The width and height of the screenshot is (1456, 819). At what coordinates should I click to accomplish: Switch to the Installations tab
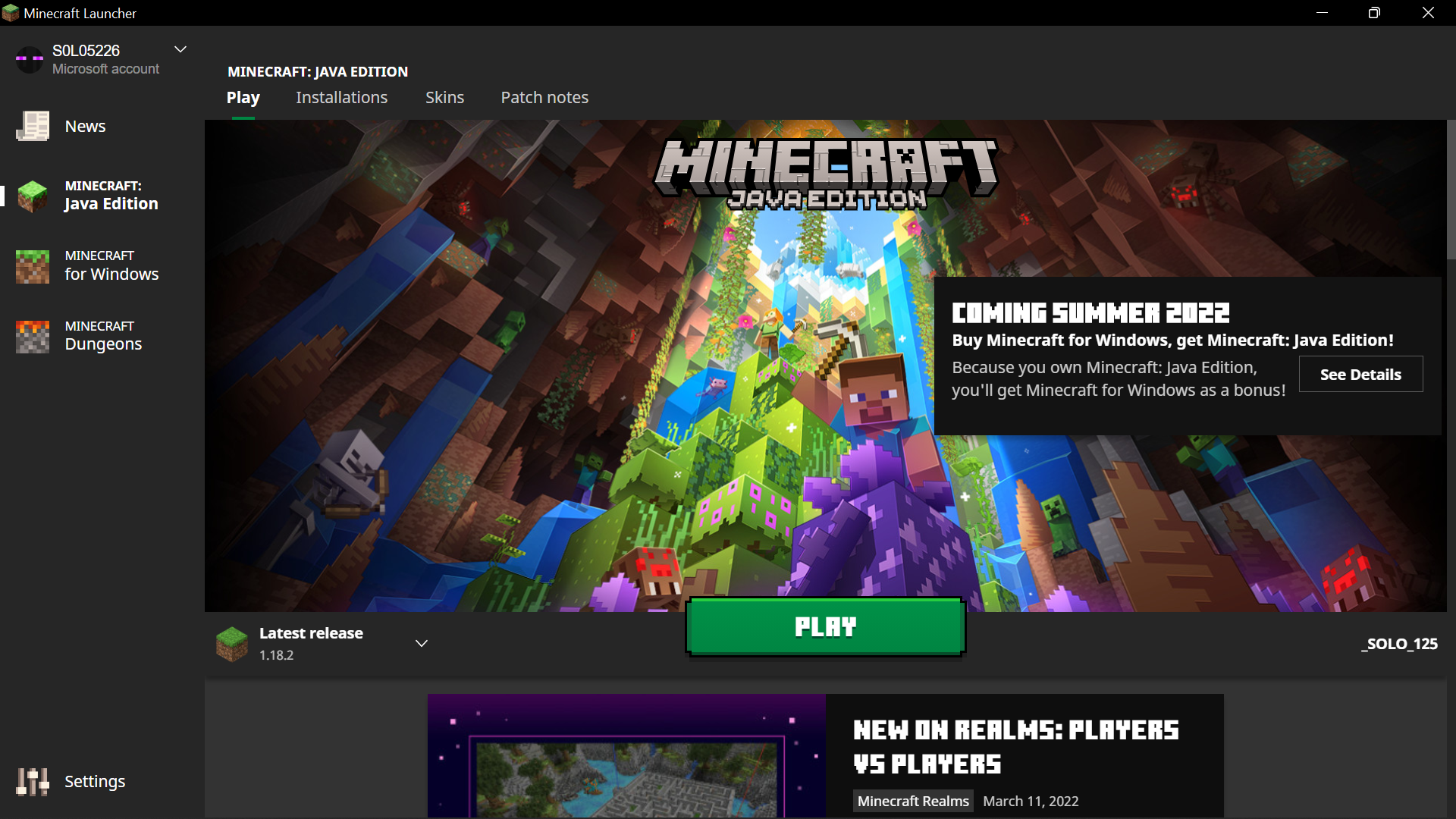(x=341, y=98)
